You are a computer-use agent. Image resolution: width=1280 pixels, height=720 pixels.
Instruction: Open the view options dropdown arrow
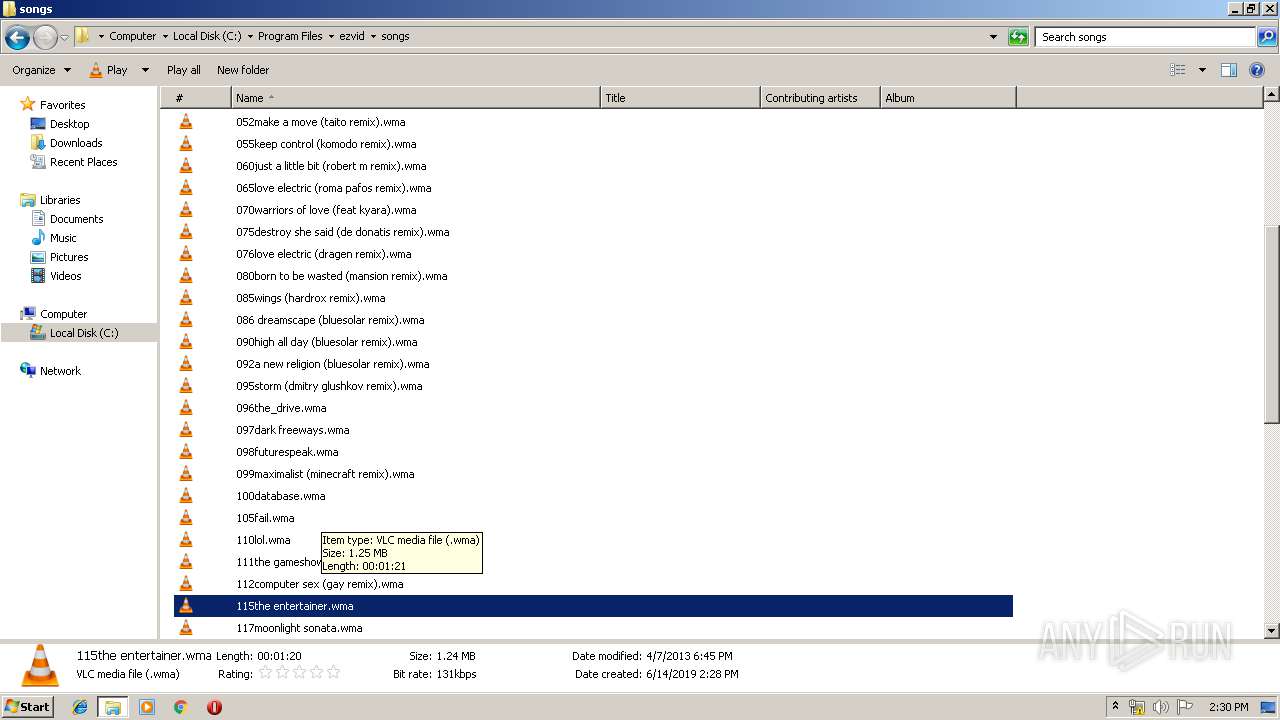1202,70
